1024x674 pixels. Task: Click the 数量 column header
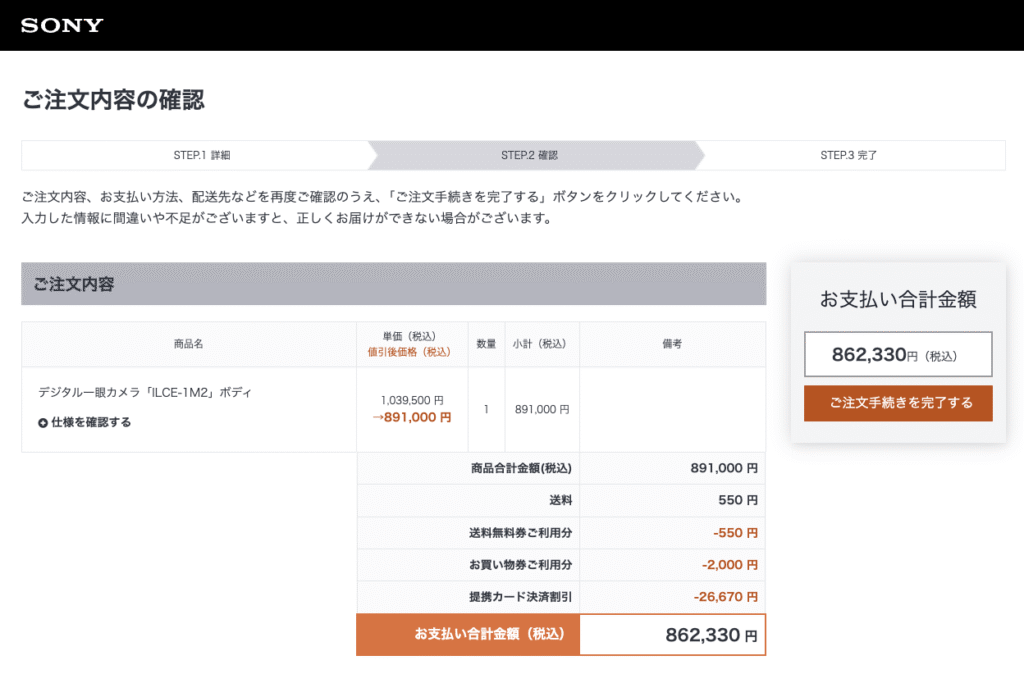point(486,344)
